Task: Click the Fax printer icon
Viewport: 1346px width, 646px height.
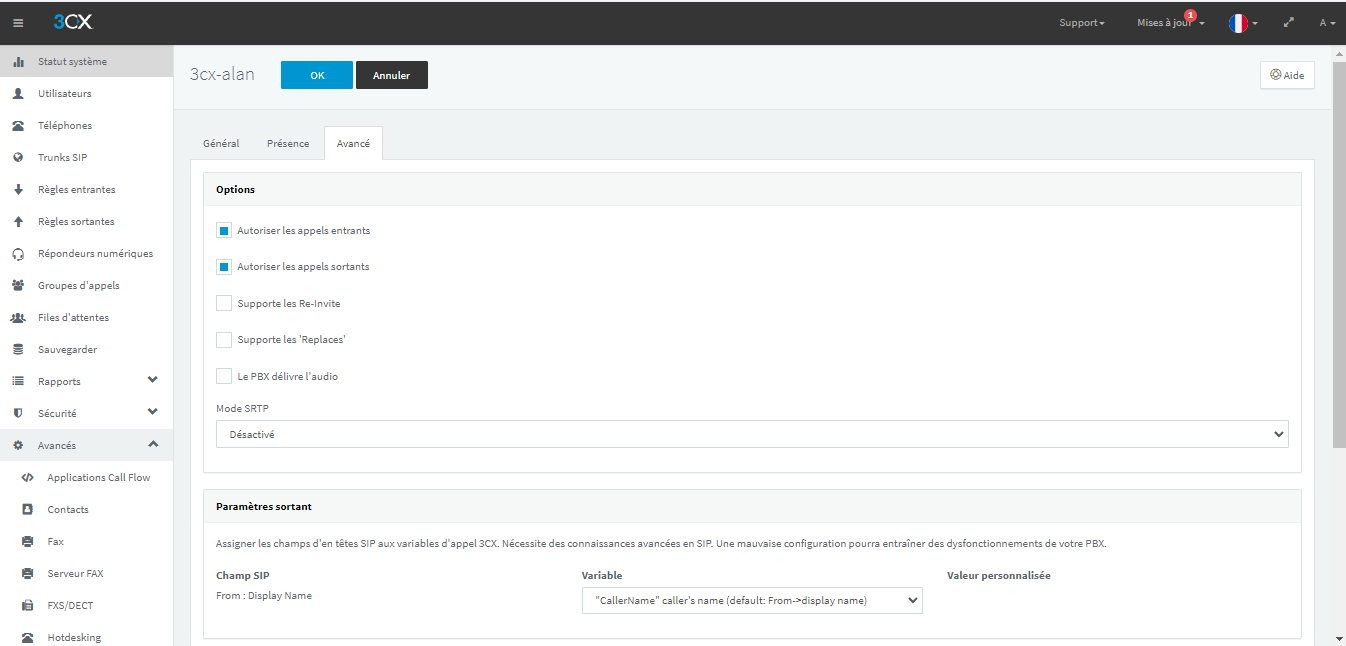Action: tap(28, 542)
